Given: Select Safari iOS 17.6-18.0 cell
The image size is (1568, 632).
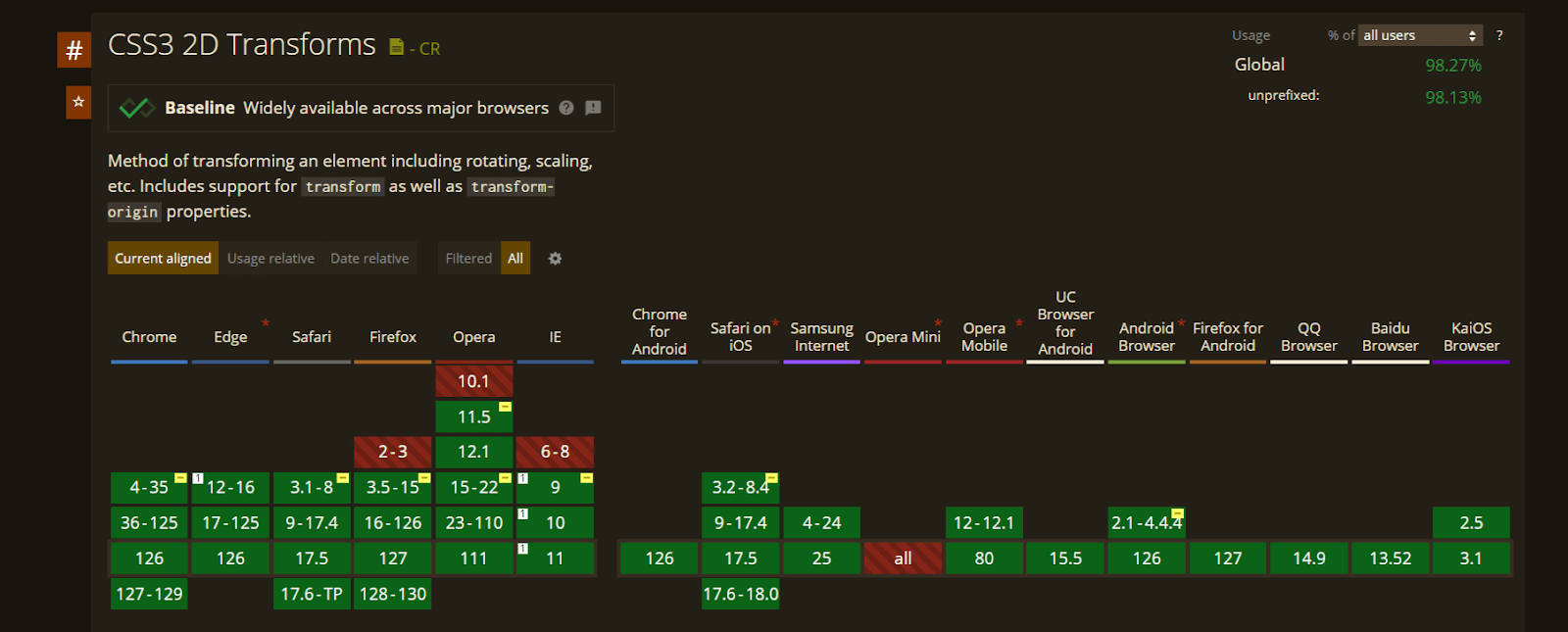Looking at the screenshot, I should [741, 594].
